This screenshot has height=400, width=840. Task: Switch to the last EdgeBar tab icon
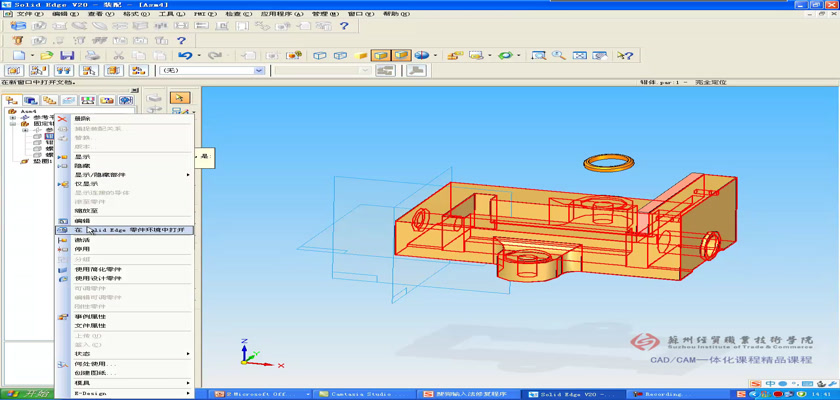[125, 100]
